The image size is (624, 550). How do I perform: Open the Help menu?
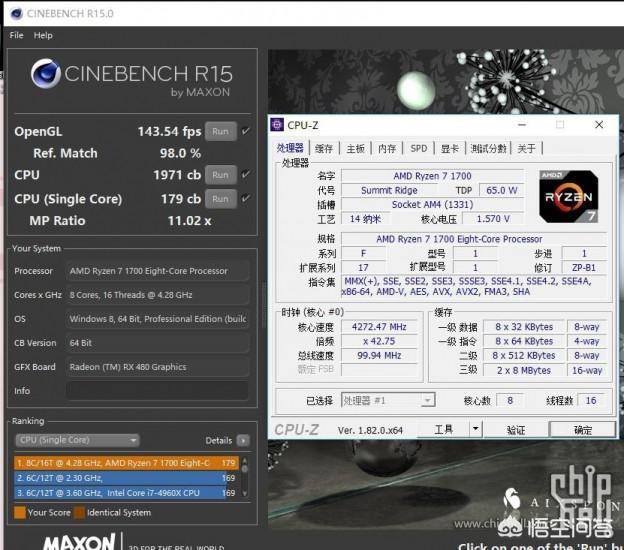43,35
